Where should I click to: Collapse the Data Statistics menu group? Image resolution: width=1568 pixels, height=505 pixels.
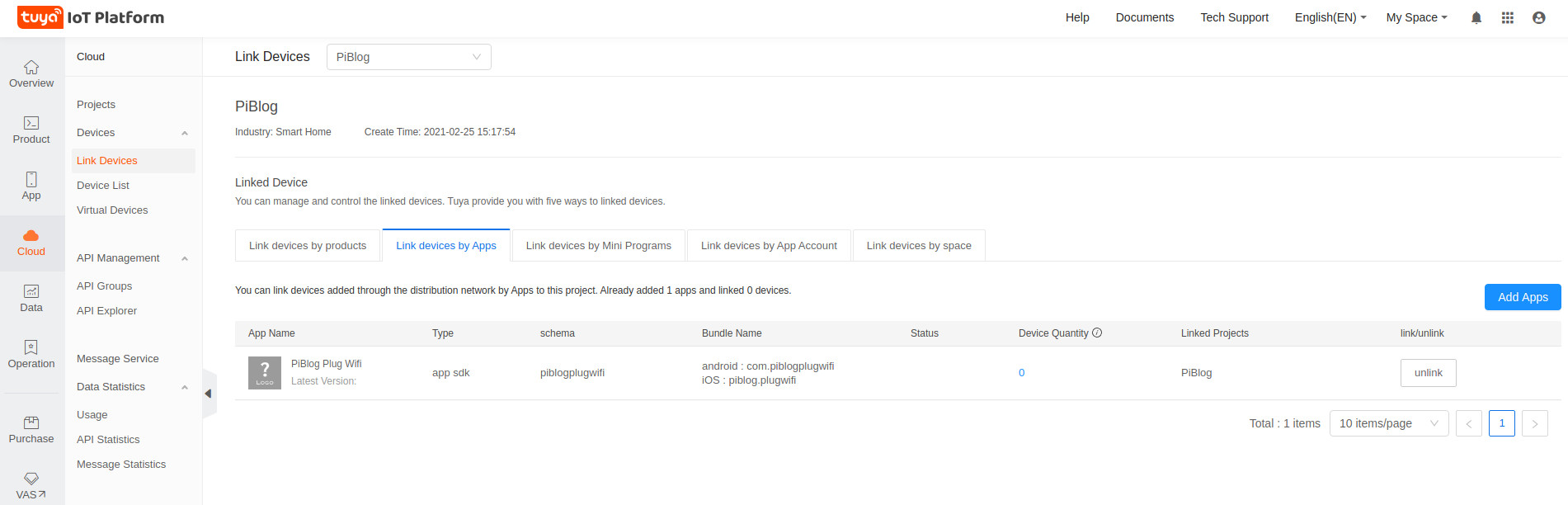point(185,387)
